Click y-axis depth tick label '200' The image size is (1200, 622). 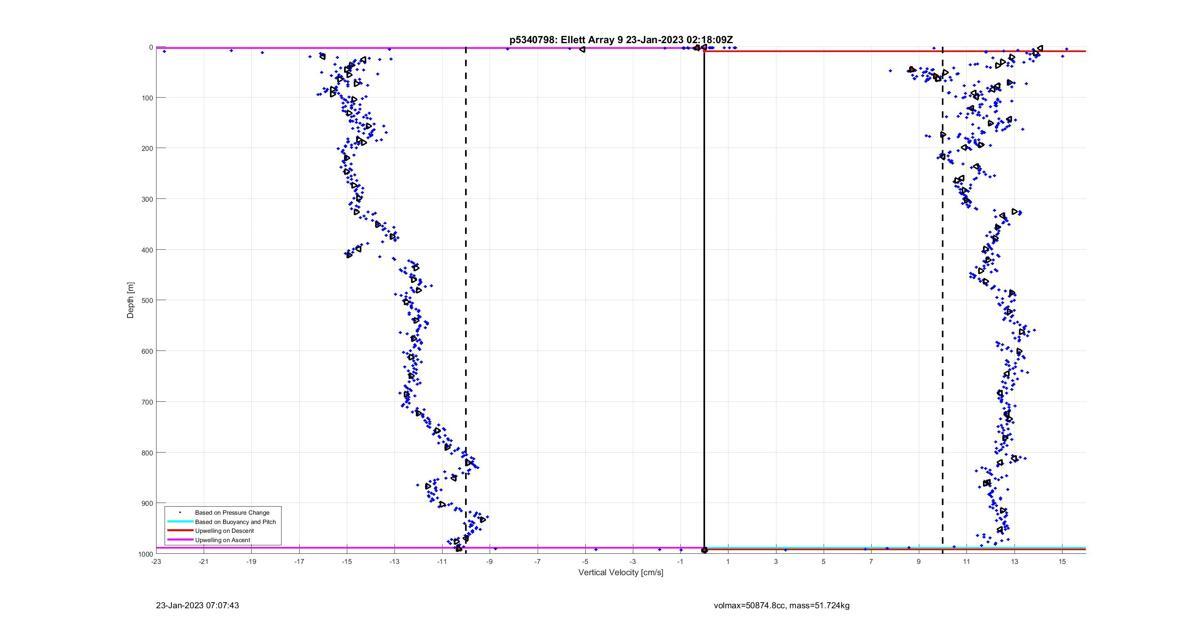(146, 148)
